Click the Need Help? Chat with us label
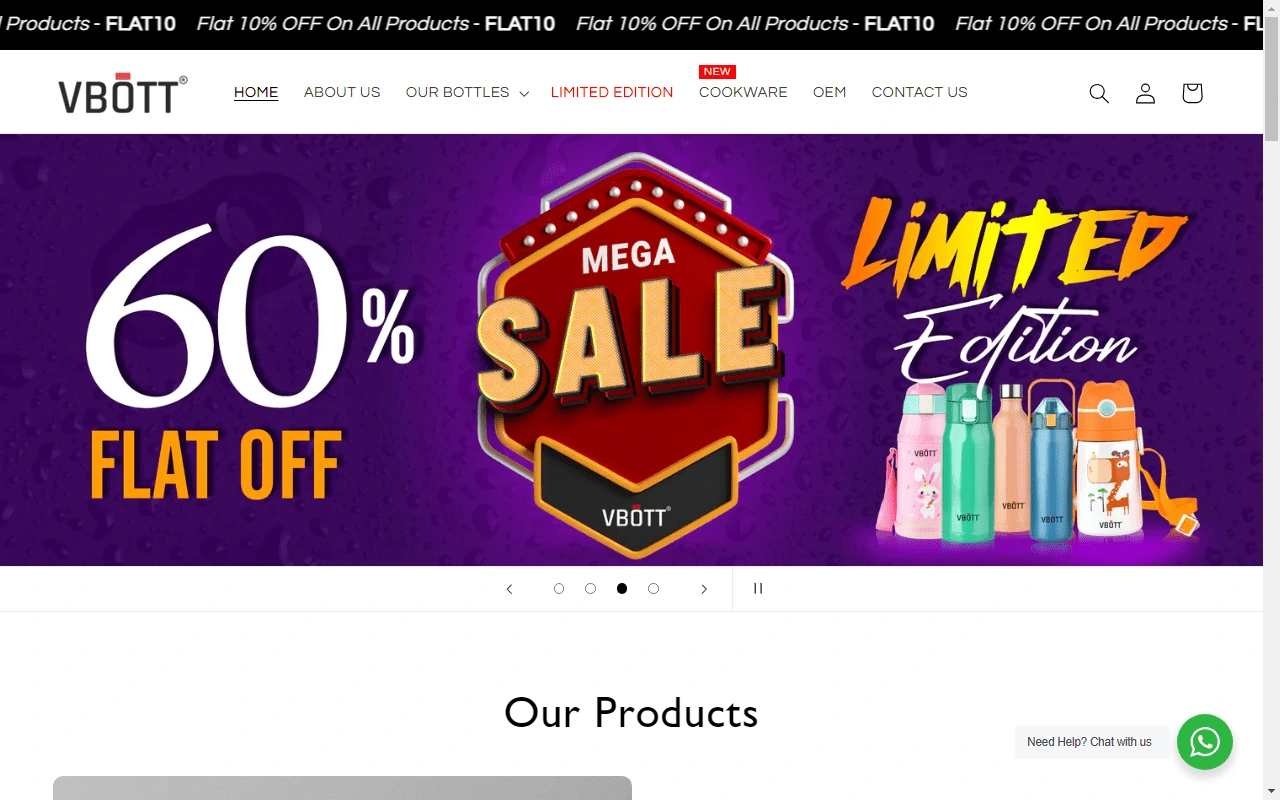The image size is (1280, 800). pos(1089,742)
